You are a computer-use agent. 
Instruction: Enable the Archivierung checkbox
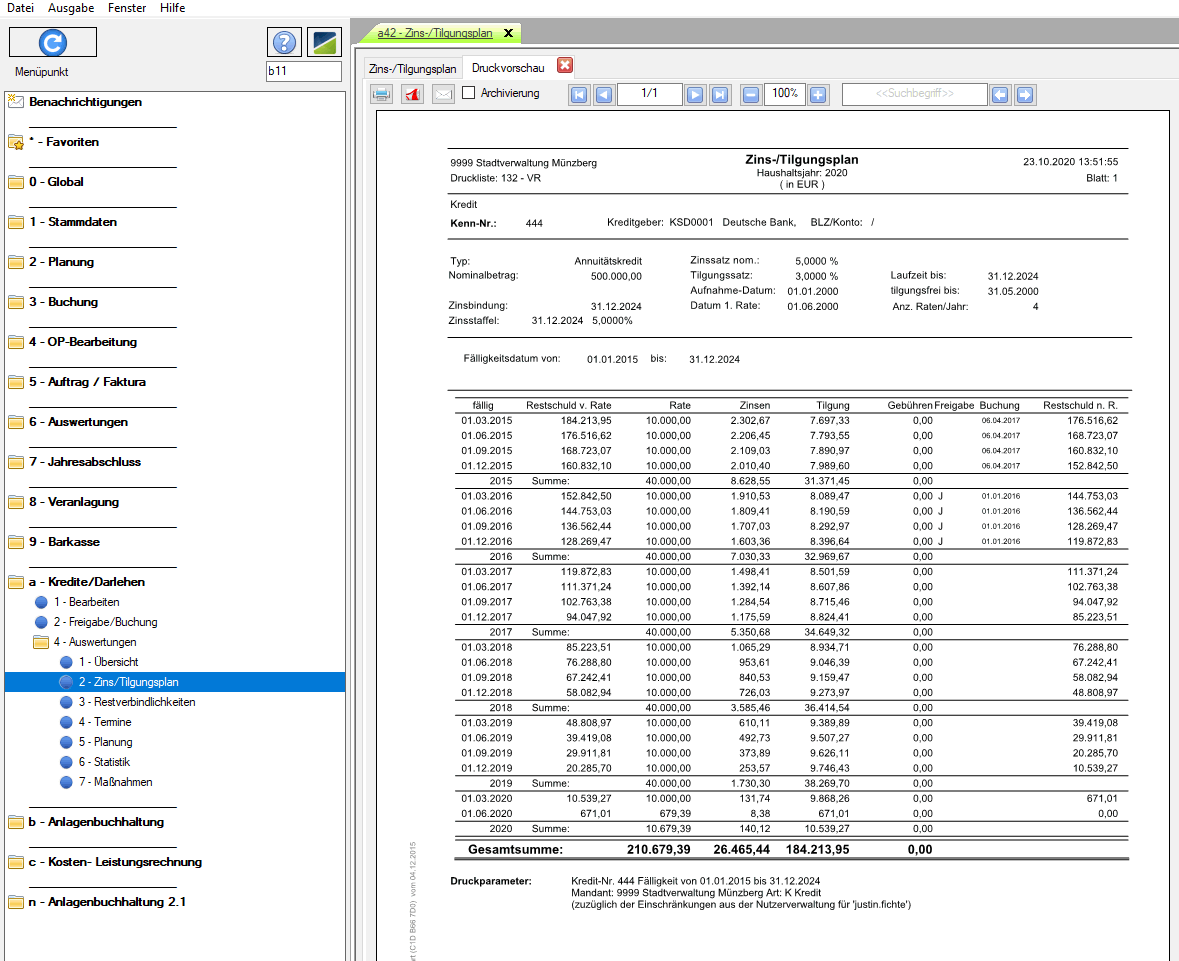point(469,93)
